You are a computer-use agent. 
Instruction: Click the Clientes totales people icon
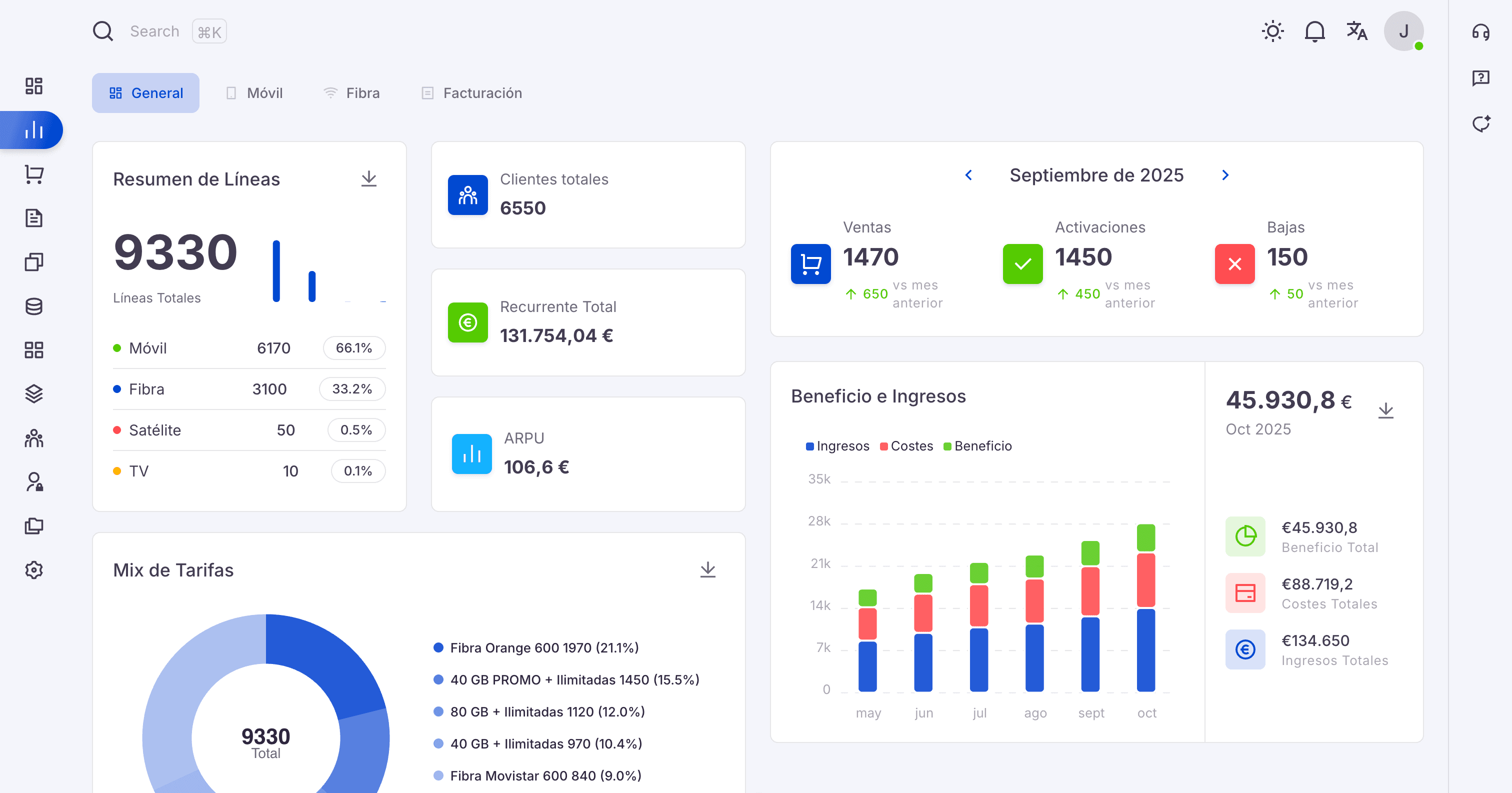point(468,195)
